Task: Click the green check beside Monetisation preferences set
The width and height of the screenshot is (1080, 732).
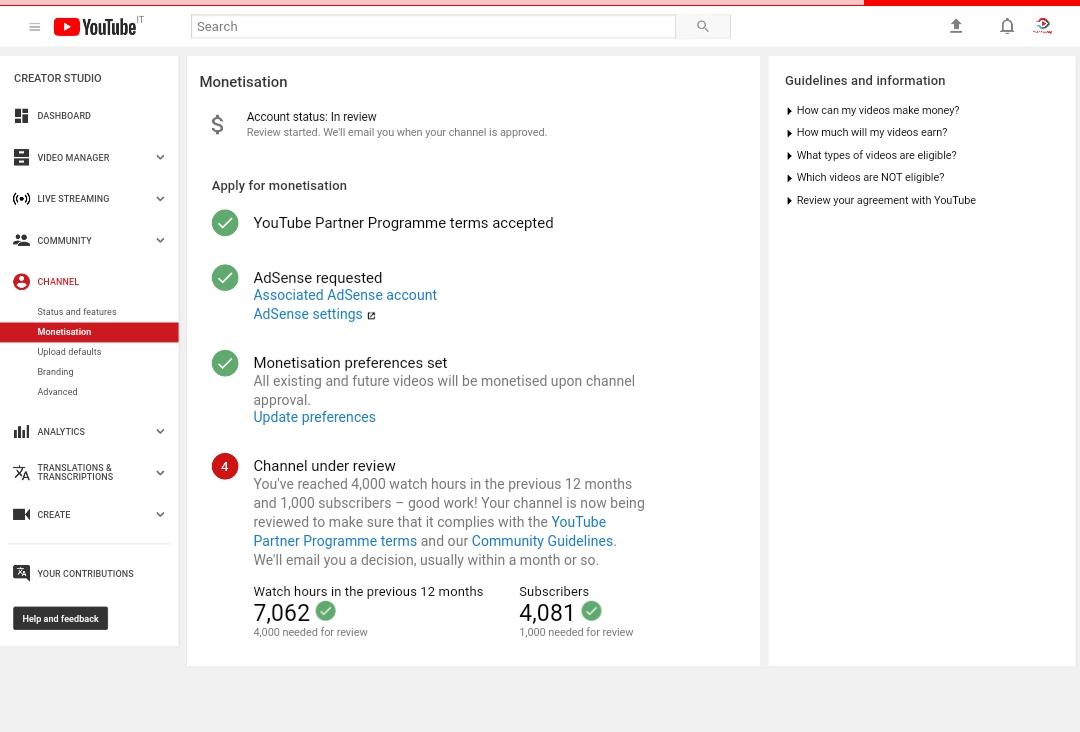Action: (225, 363)
